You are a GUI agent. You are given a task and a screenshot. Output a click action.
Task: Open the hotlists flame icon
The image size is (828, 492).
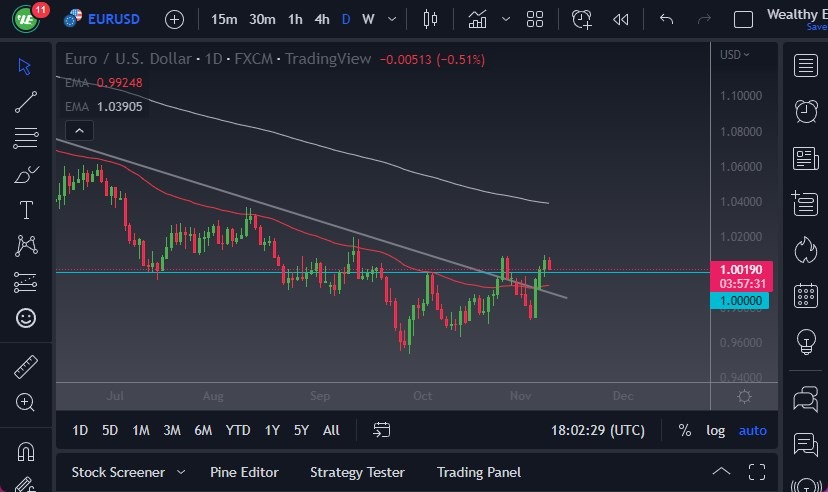[x=806, y=249]
